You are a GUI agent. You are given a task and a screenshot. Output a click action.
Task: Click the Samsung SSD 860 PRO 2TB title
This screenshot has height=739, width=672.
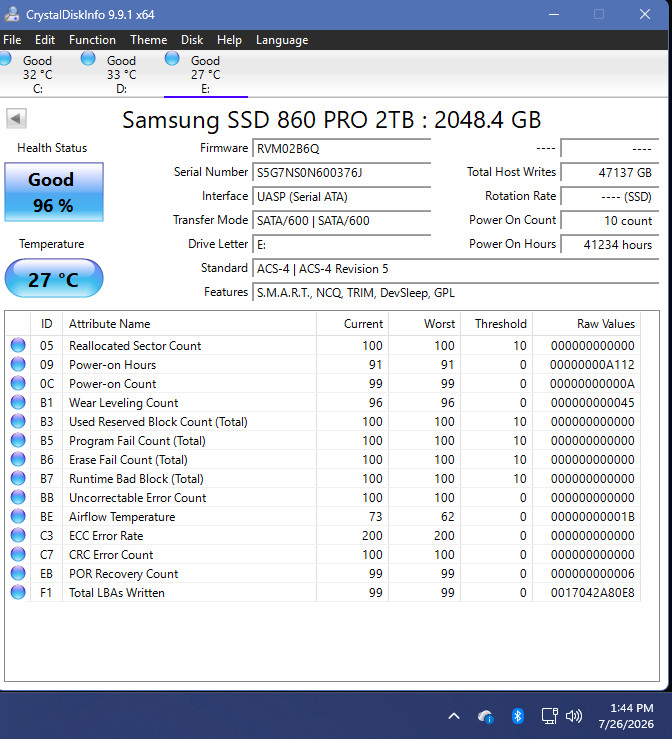pyautogui.click(x=331, y=120)
